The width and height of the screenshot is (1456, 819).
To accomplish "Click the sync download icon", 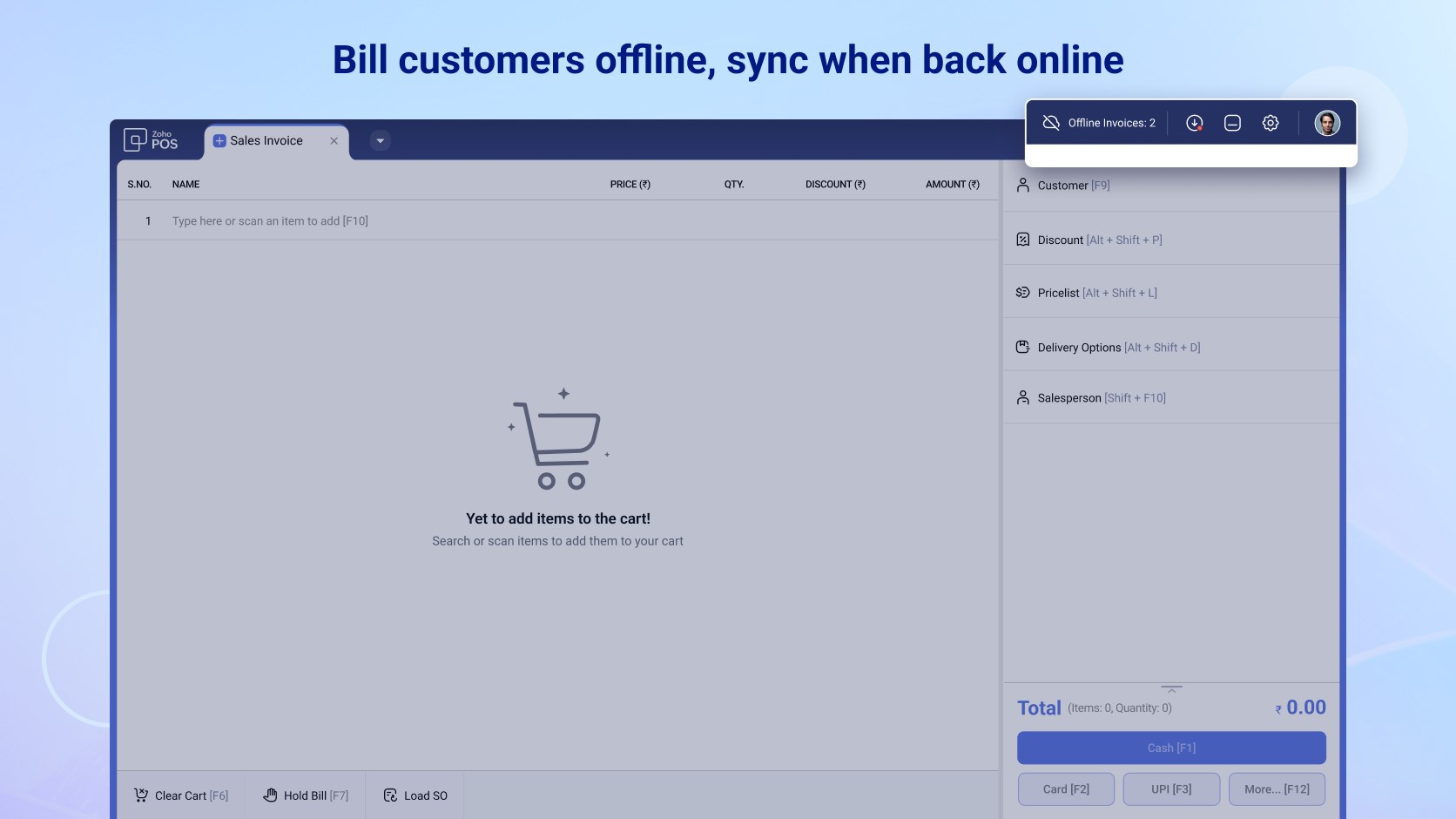I will 1195,123.
